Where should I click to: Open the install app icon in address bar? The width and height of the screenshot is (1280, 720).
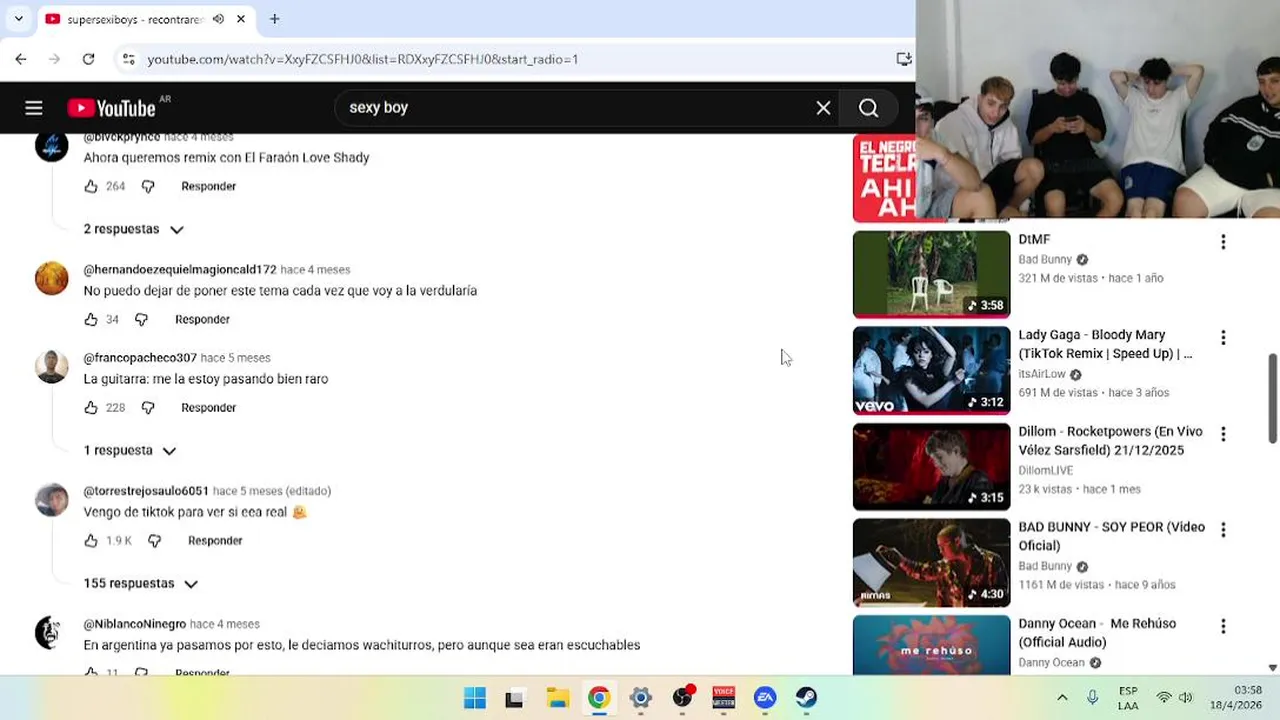pos(904,59)
